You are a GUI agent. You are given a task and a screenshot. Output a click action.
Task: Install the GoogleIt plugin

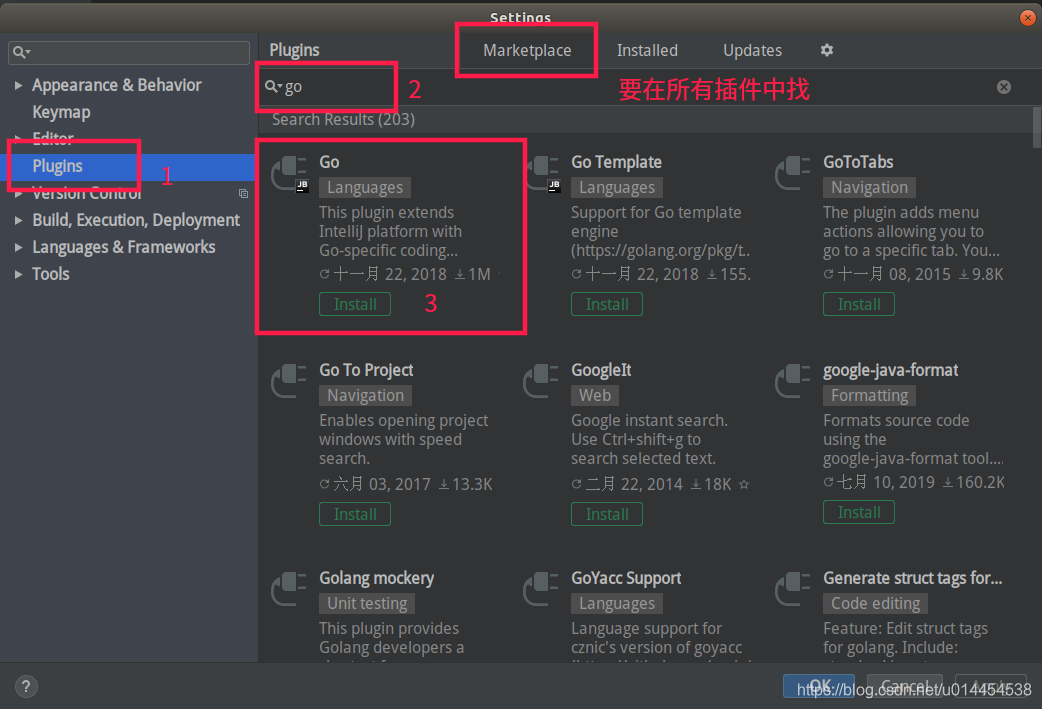point(607,514)
